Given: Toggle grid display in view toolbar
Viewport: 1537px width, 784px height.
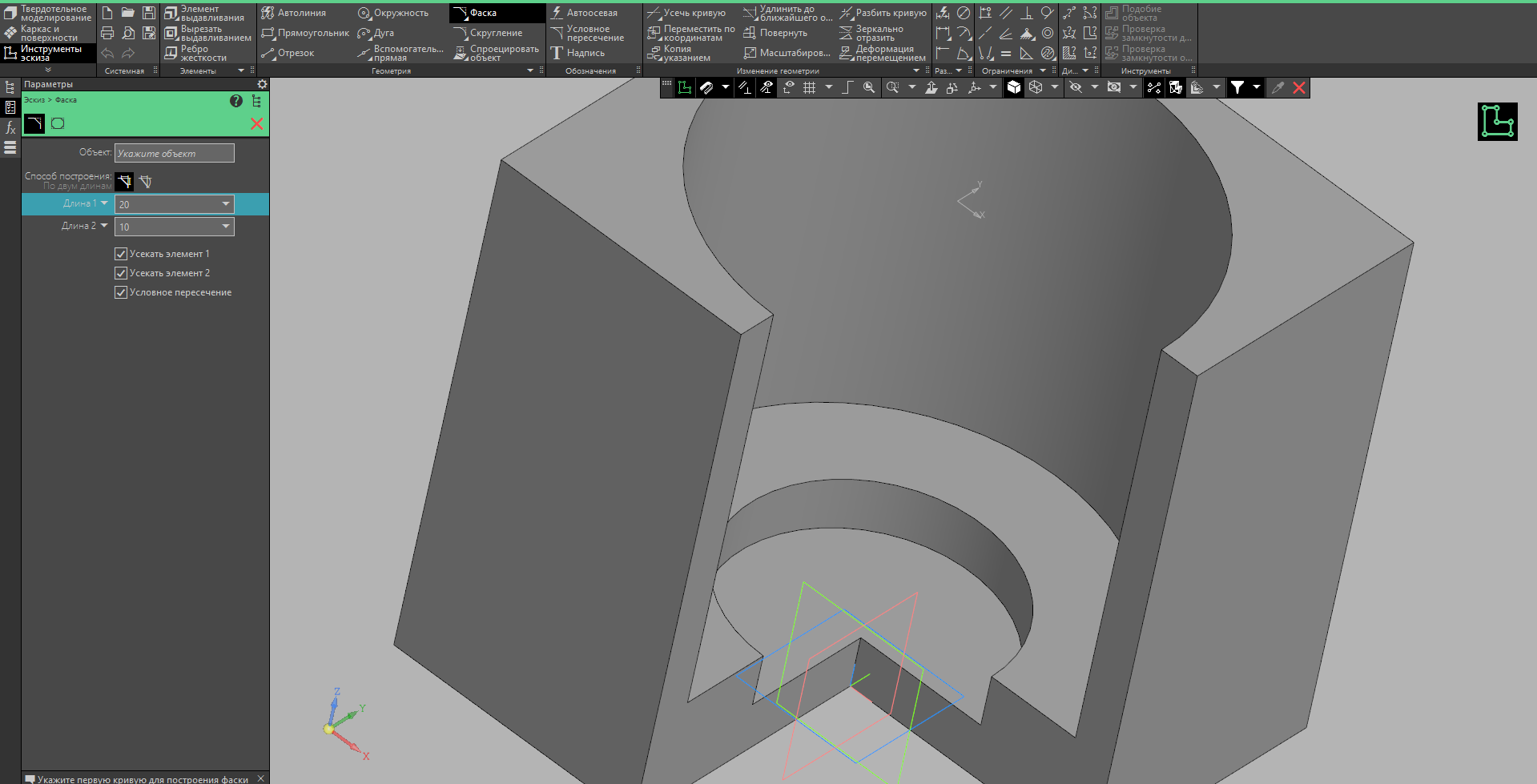Looking at the screenshot, I should point(810,87).
